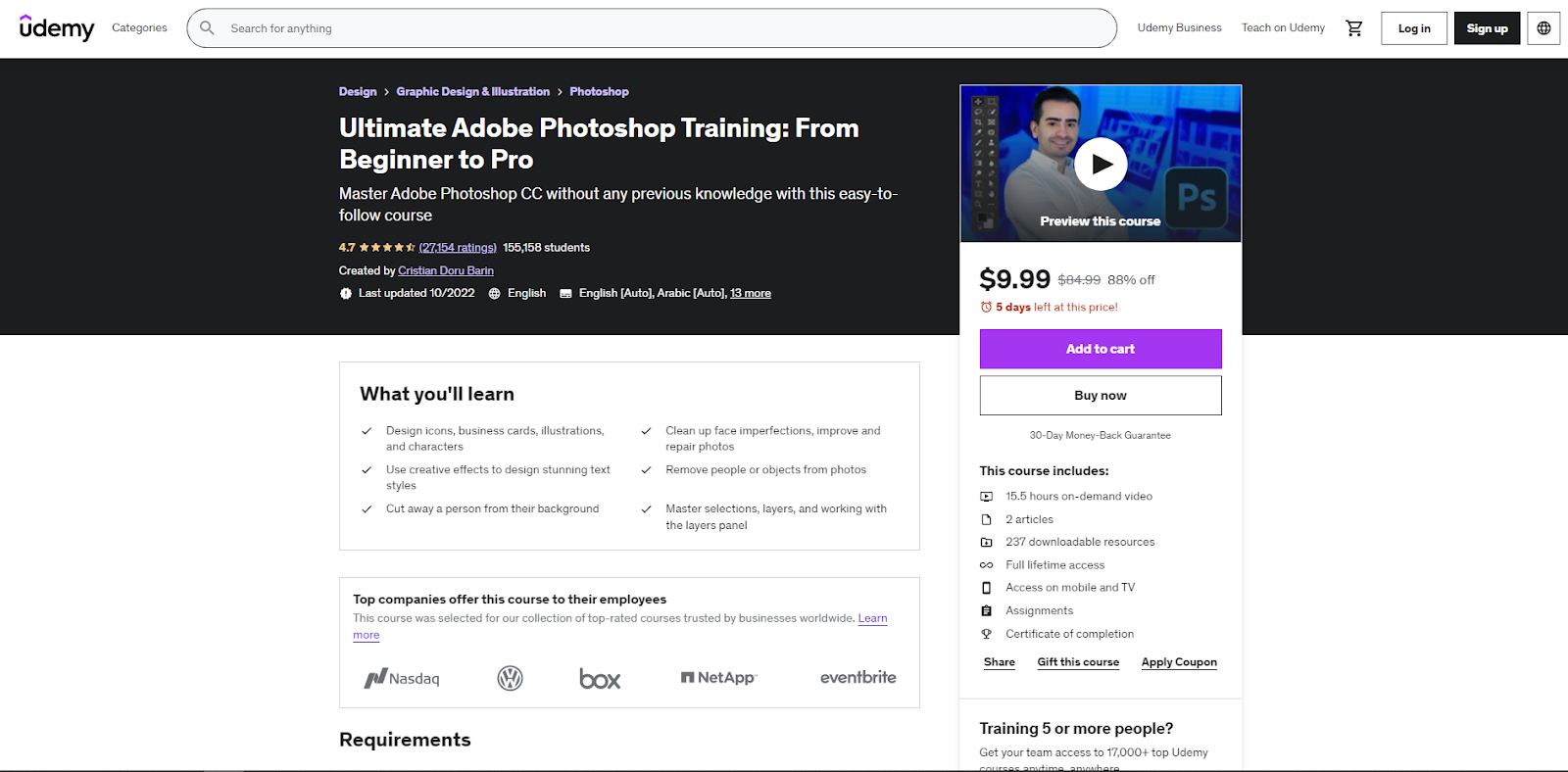Open the Categories menu
This screenshot has height=772, width=1568.
[139, 28]
